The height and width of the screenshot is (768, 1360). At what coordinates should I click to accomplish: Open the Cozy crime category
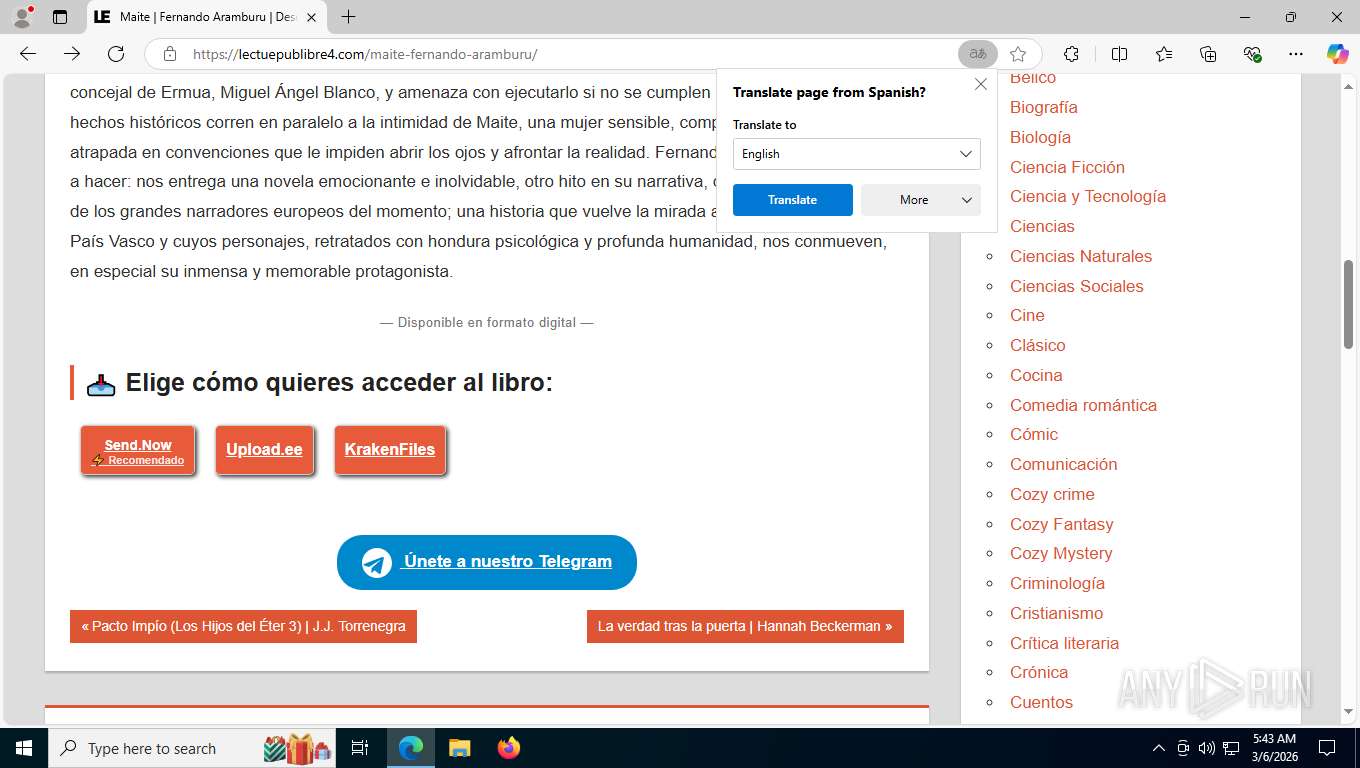[1052, 494]
